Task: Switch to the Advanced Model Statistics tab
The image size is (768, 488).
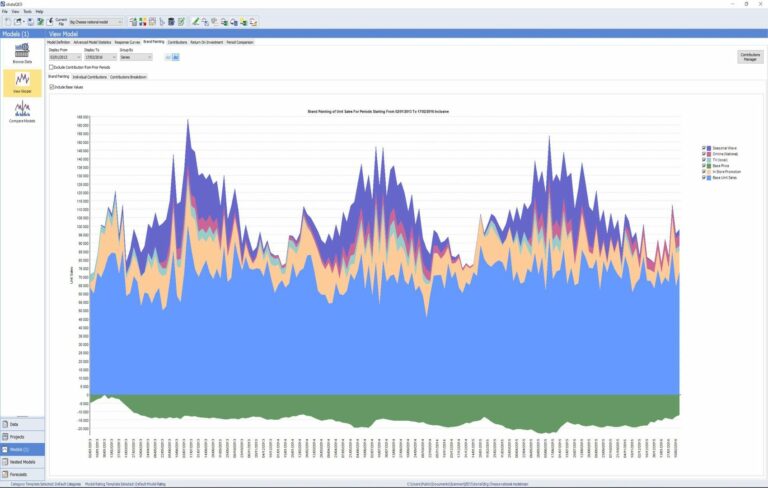Action: pos(92,42)
